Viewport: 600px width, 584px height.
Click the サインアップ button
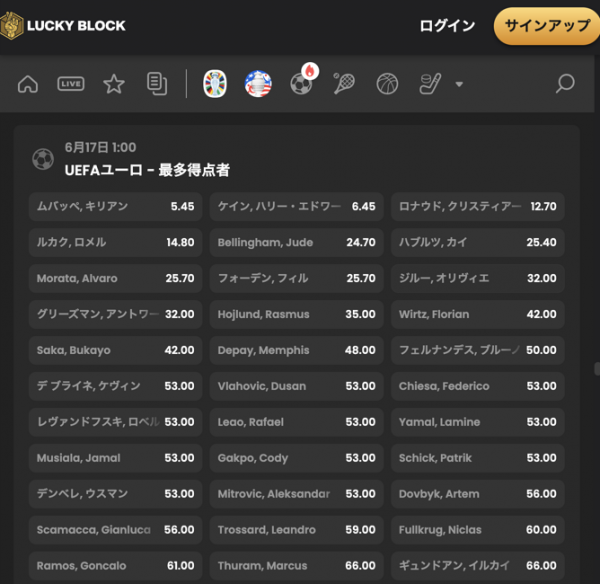point(547,26)
